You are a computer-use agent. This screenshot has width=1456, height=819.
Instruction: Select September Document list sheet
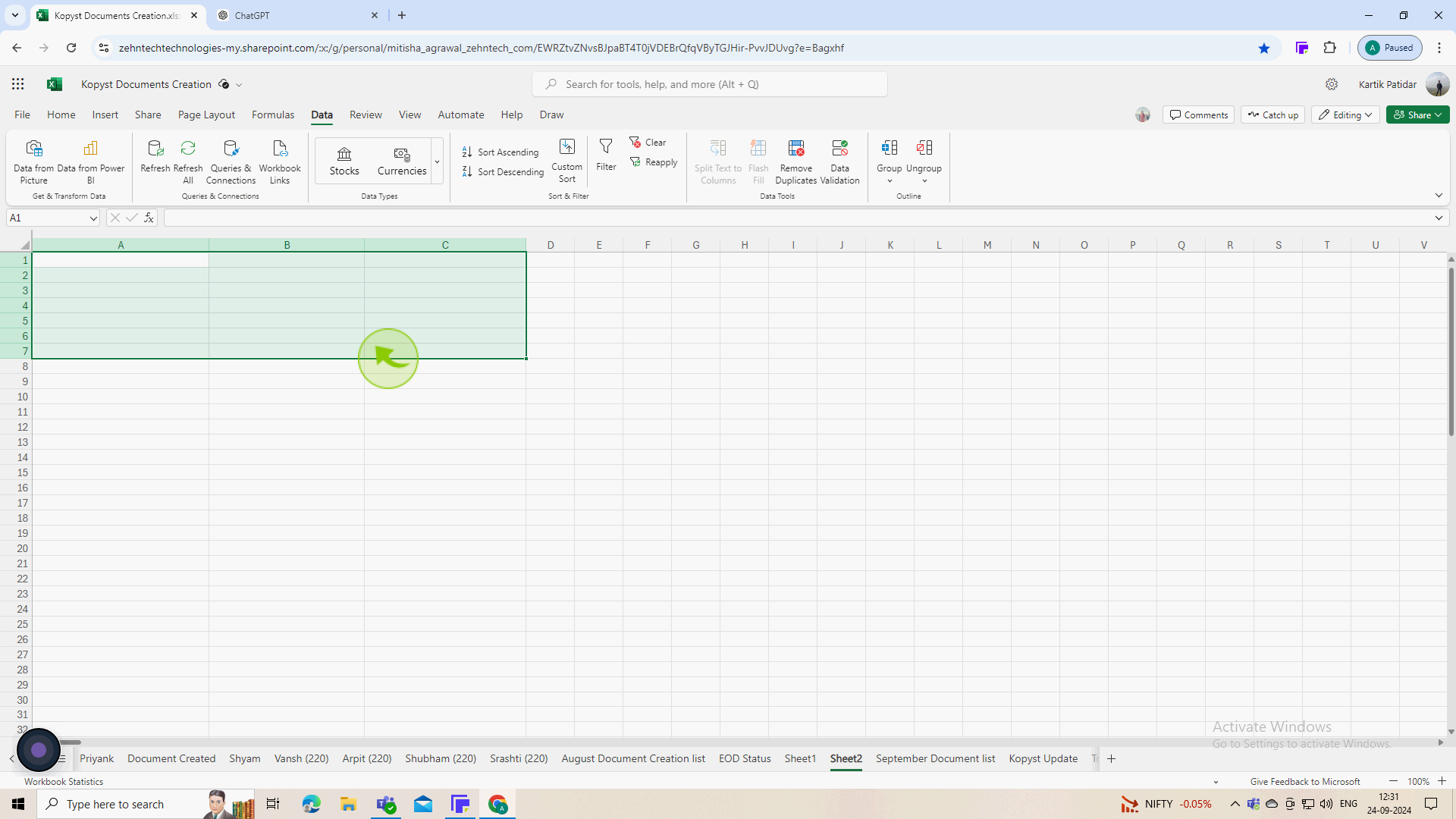coord(935,759)
